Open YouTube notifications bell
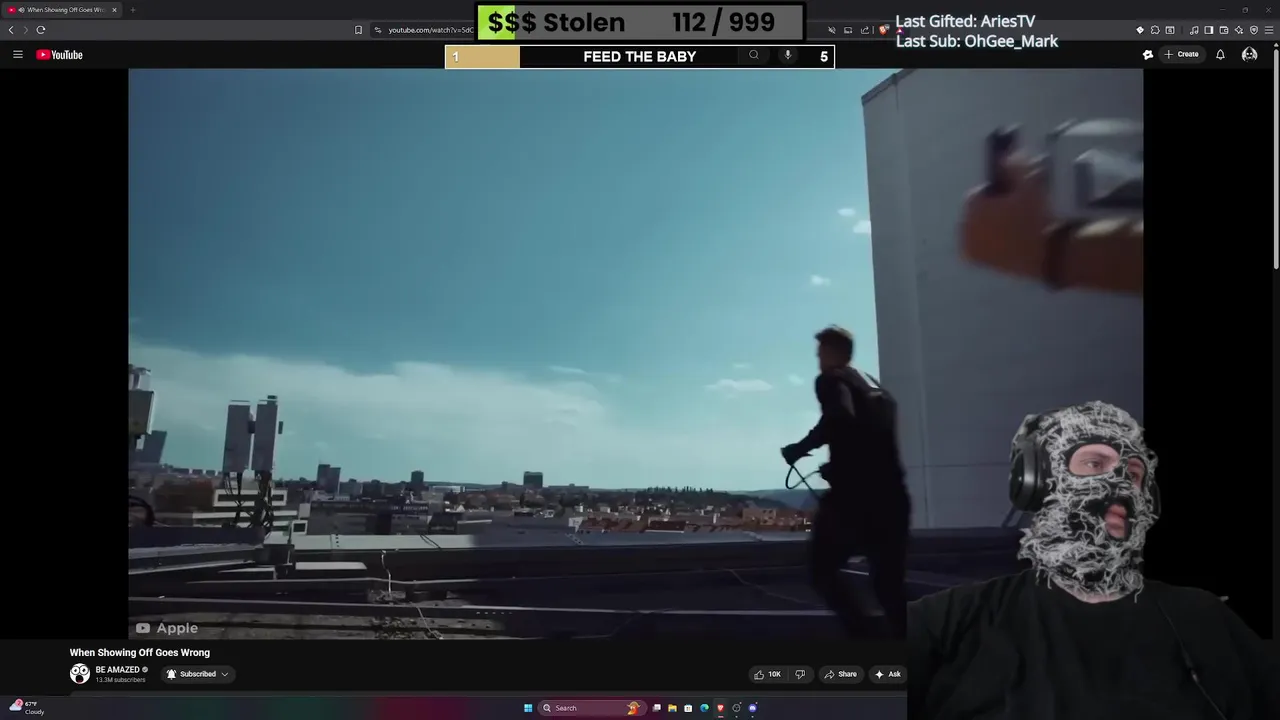Image resolution: width=1280 pixels, height=720 pixels. tap(1220, 55)
